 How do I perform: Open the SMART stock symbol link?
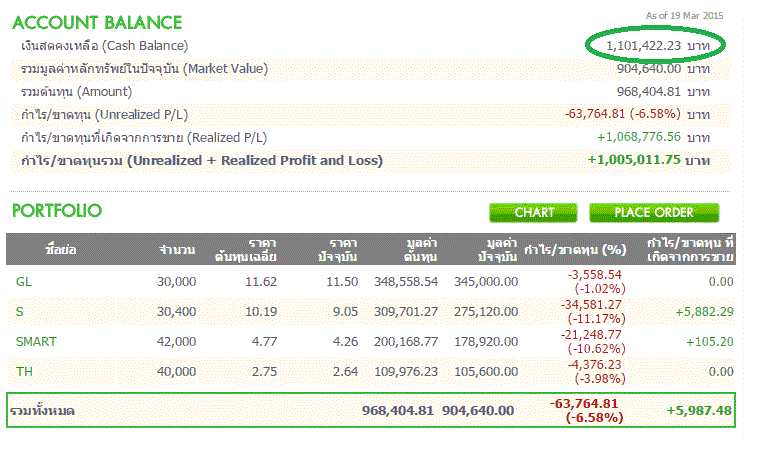click(x=36, y=342)
